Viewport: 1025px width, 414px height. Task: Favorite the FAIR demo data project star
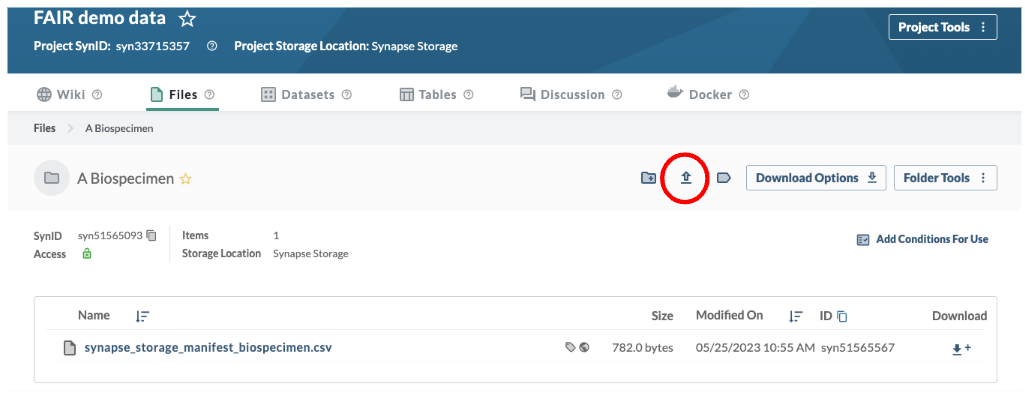187,19
